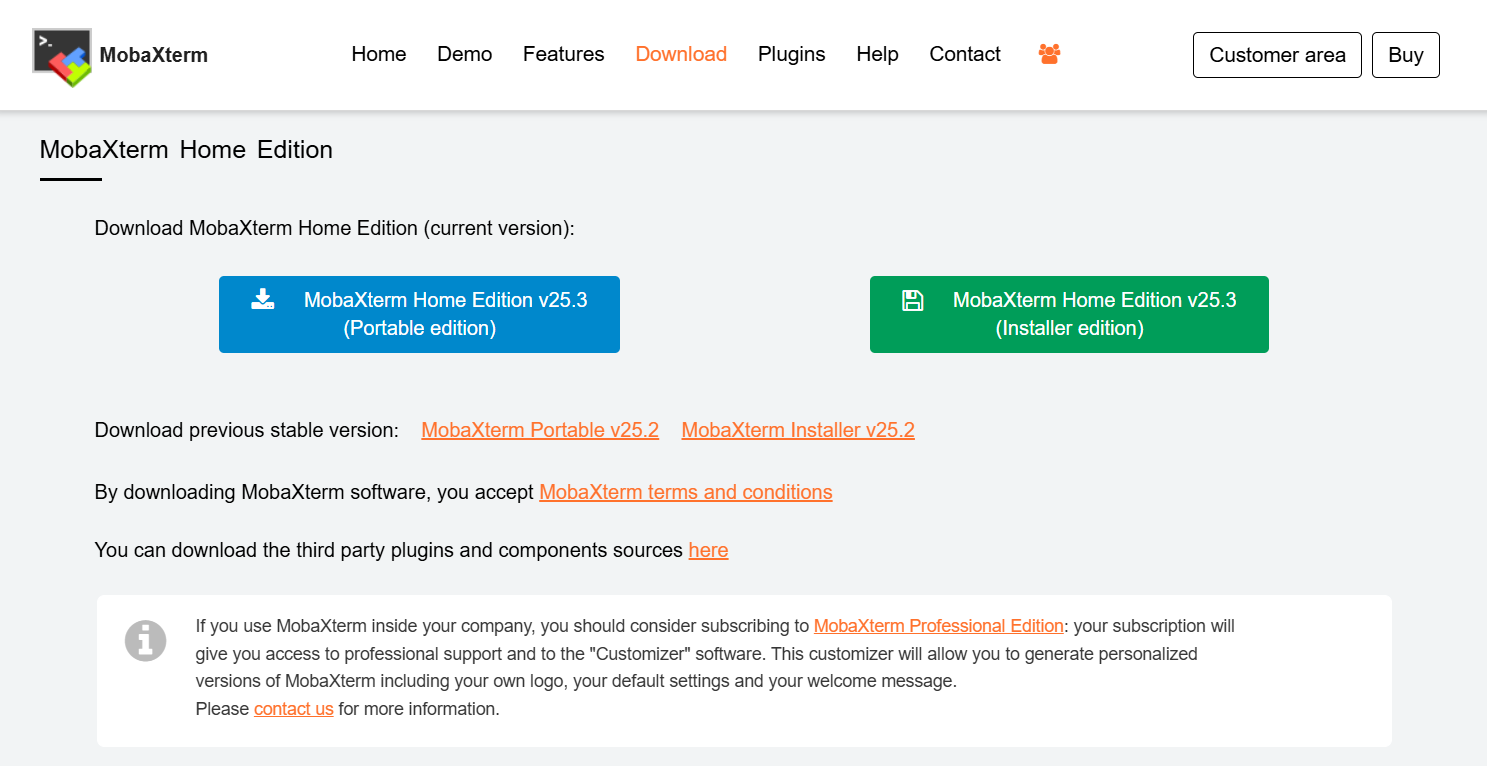
Task: Open the Help menu item
Action: point(878,54)
